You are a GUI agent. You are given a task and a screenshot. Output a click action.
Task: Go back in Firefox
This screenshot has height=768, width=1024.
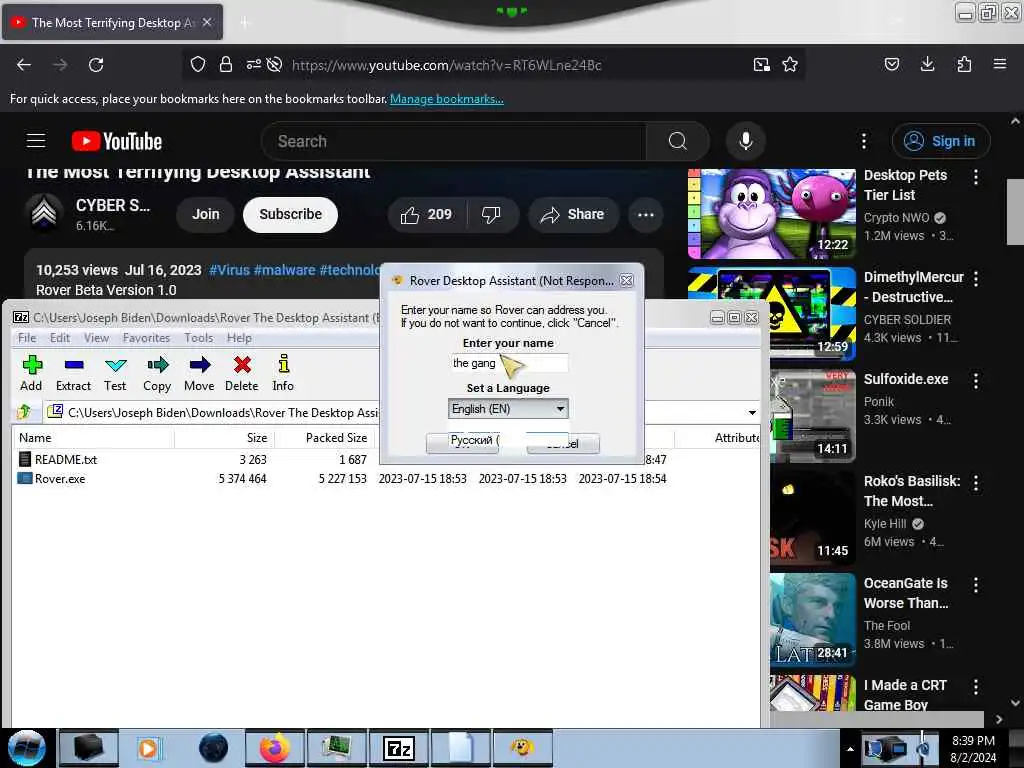coord(24,65)
